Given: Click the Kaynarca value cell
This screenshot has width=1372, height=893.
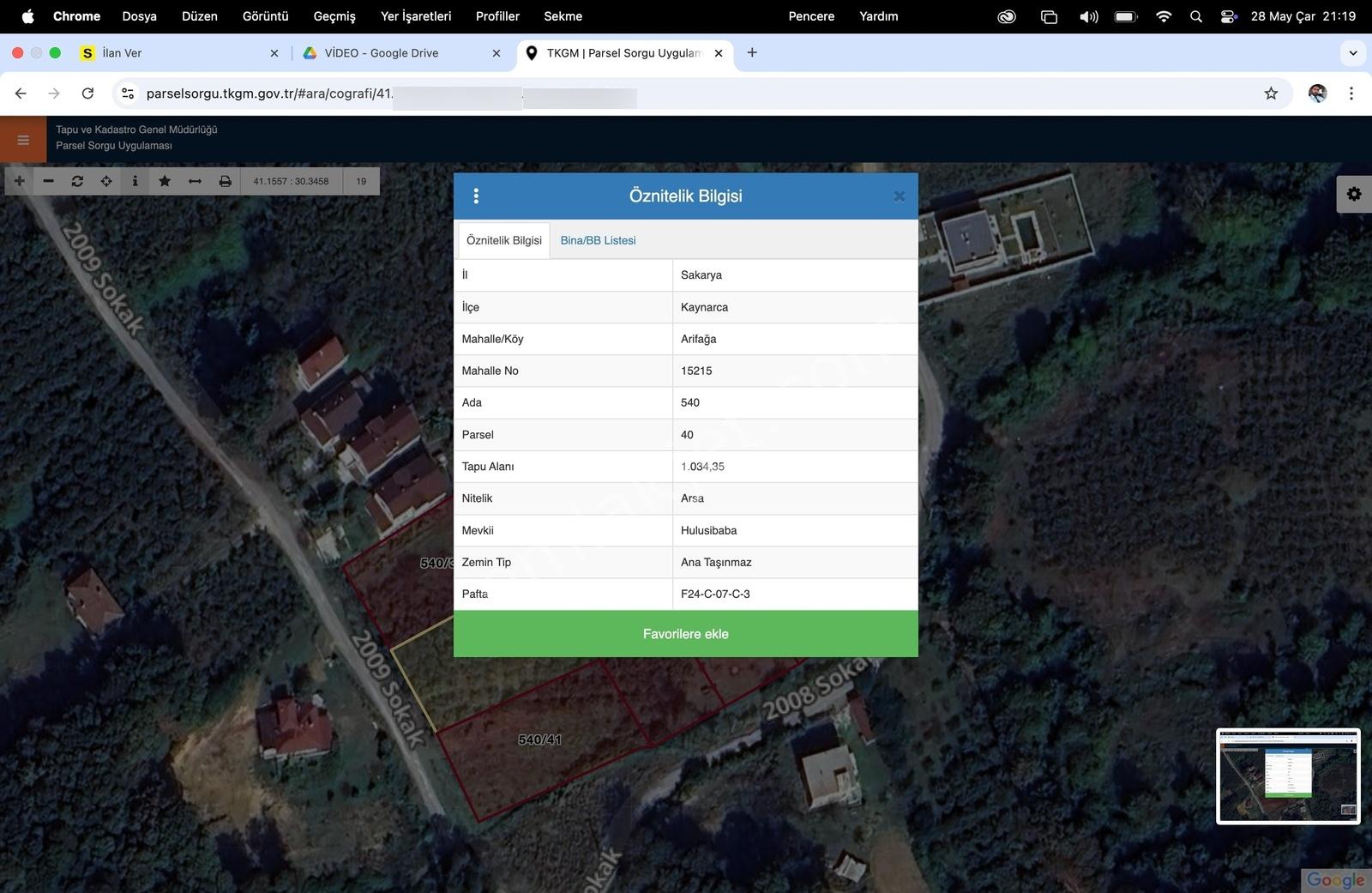Looking at the screenshot, I should (x=795, y=307).
